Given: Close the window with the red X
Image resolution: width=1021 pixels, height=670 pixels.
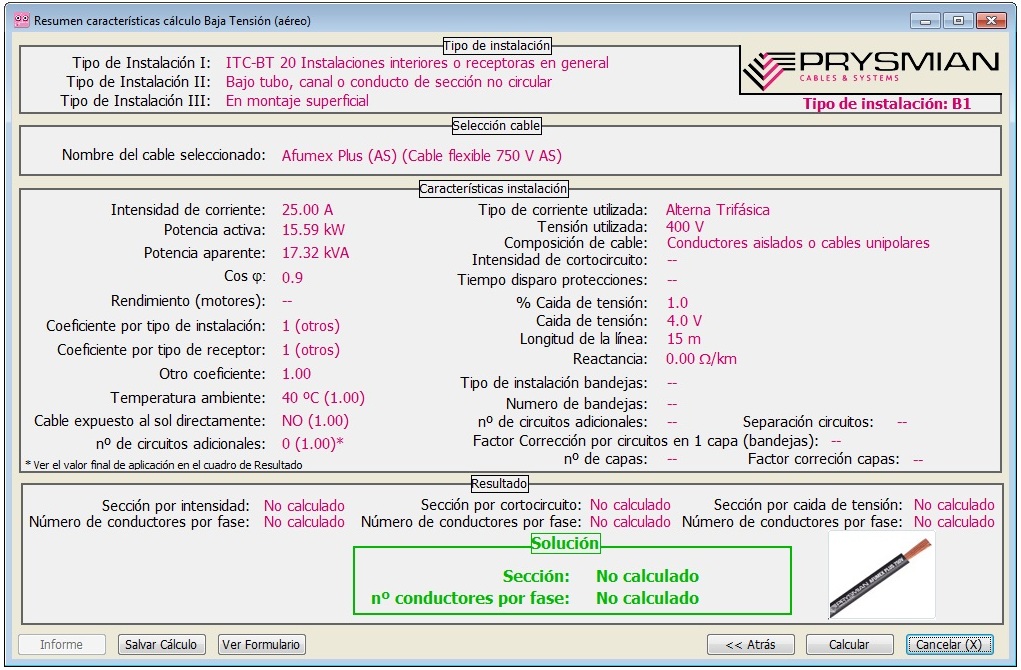Looking at the screenshot, I should click(x=991, y=21).
